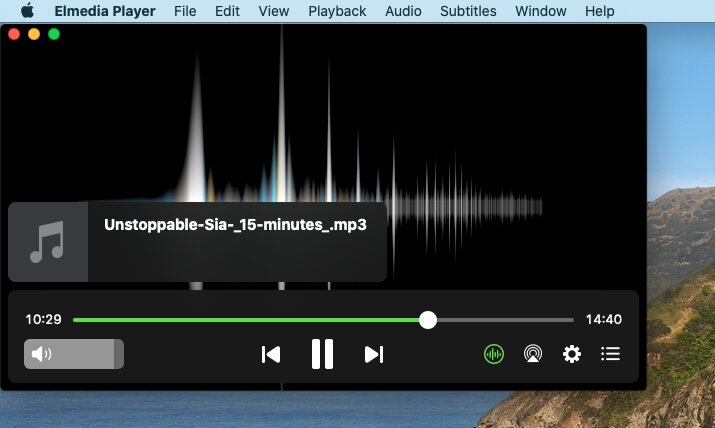Click the elapsed time 10:29
715x428 pixels.
pyautogui.click(x=43, y=319)
